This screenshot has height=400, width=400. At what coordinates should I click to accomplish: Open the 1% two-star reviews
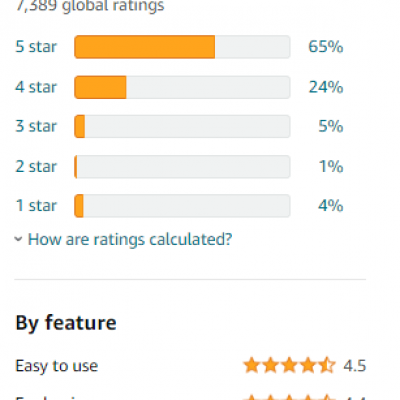click(x=331, y=166)
